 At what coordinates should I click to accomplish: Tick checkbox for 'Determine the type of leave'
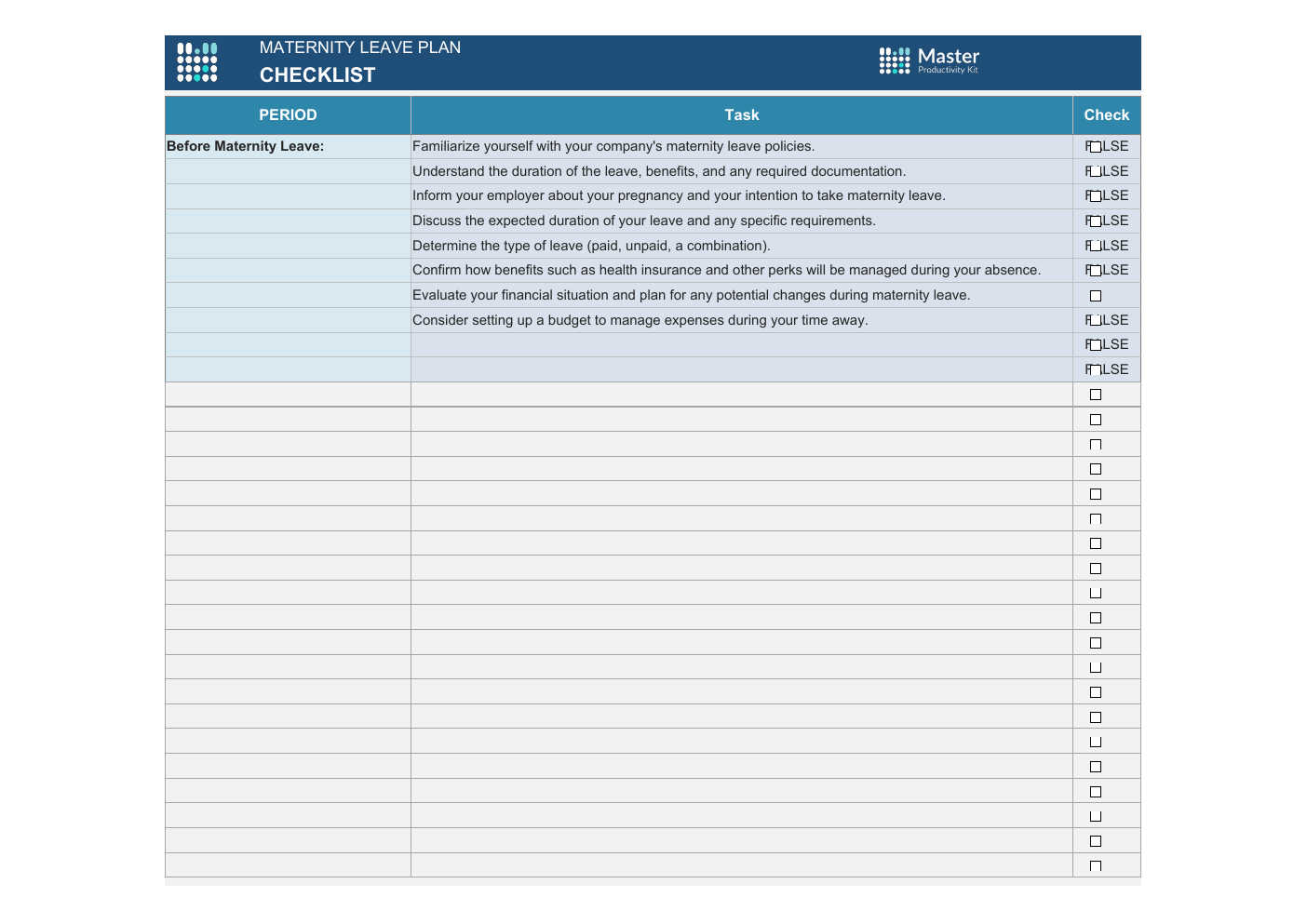[x=1096, y=246]
